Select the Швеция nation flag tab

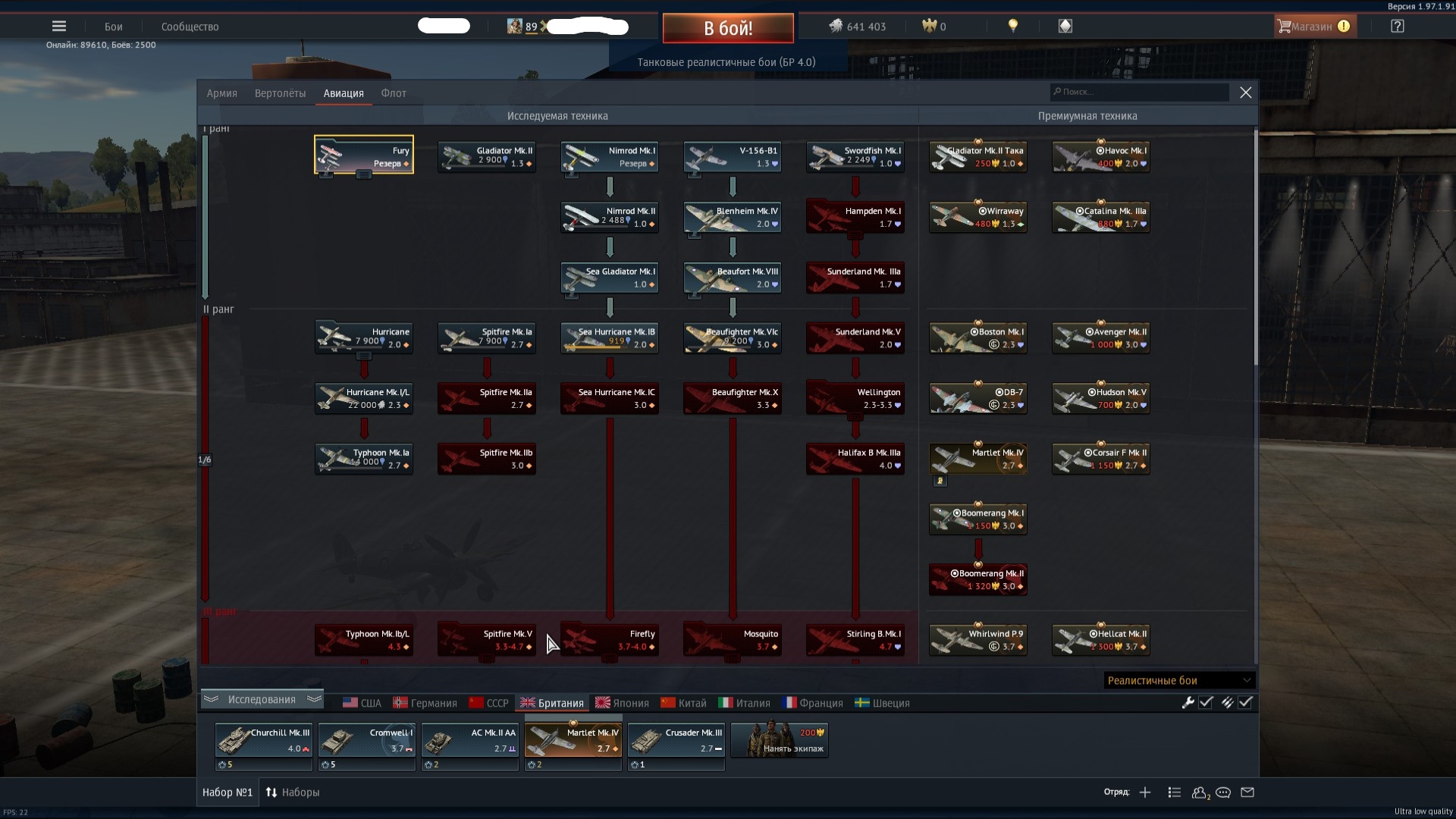[x=882, y=703]
